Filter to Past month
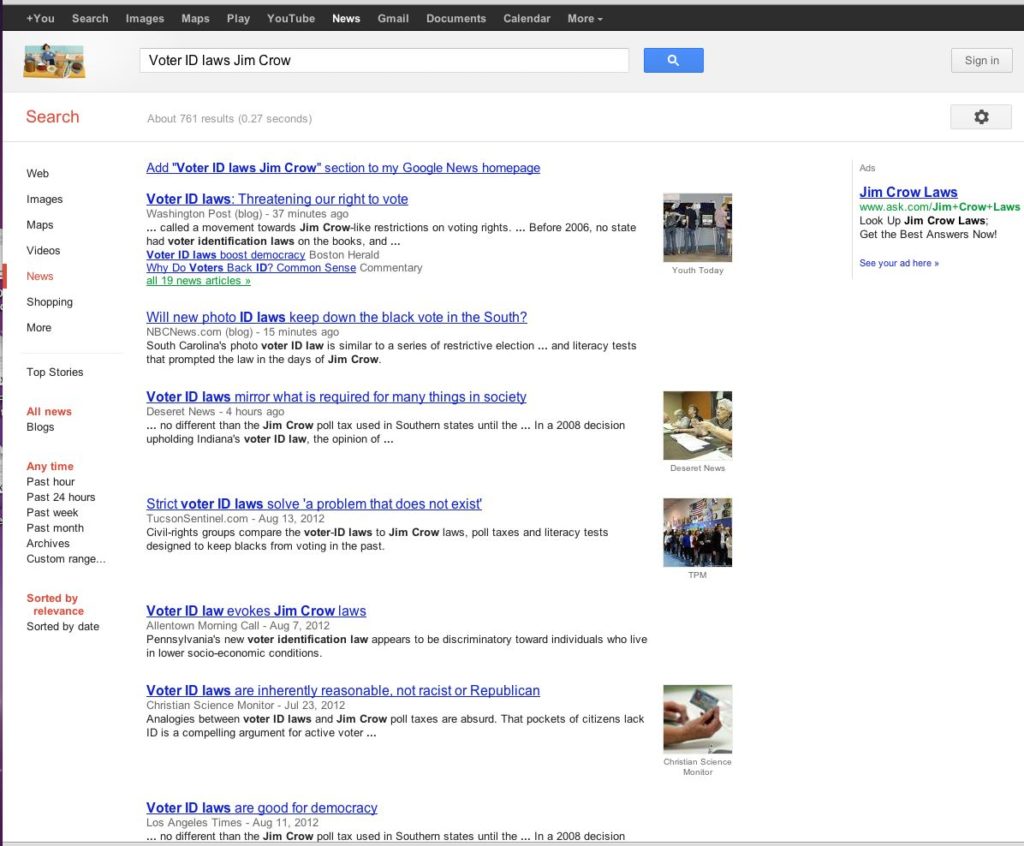 point(55,528)
